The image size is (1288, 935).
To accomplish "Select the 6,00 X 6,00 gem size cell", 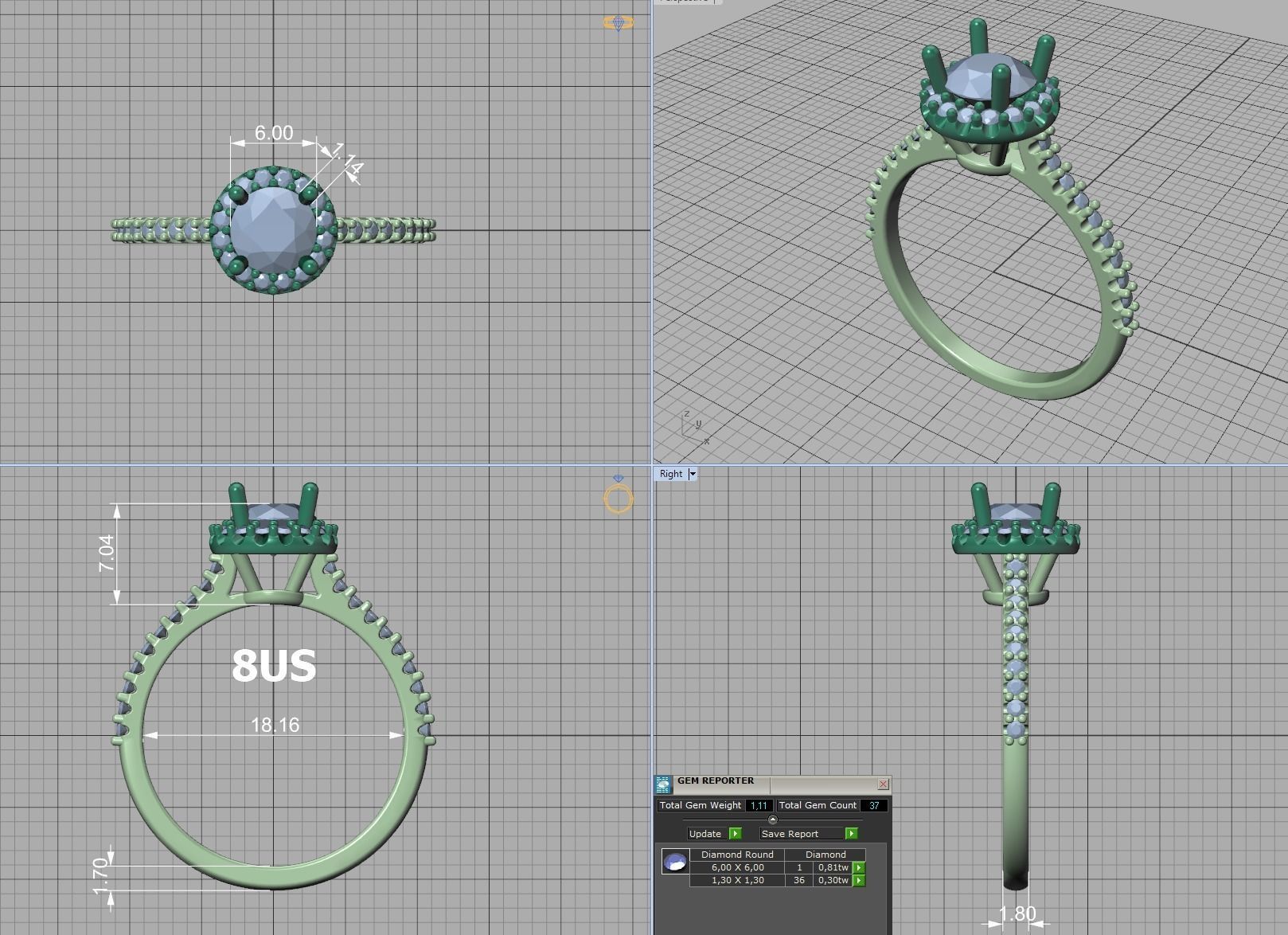I will (737, 867).
